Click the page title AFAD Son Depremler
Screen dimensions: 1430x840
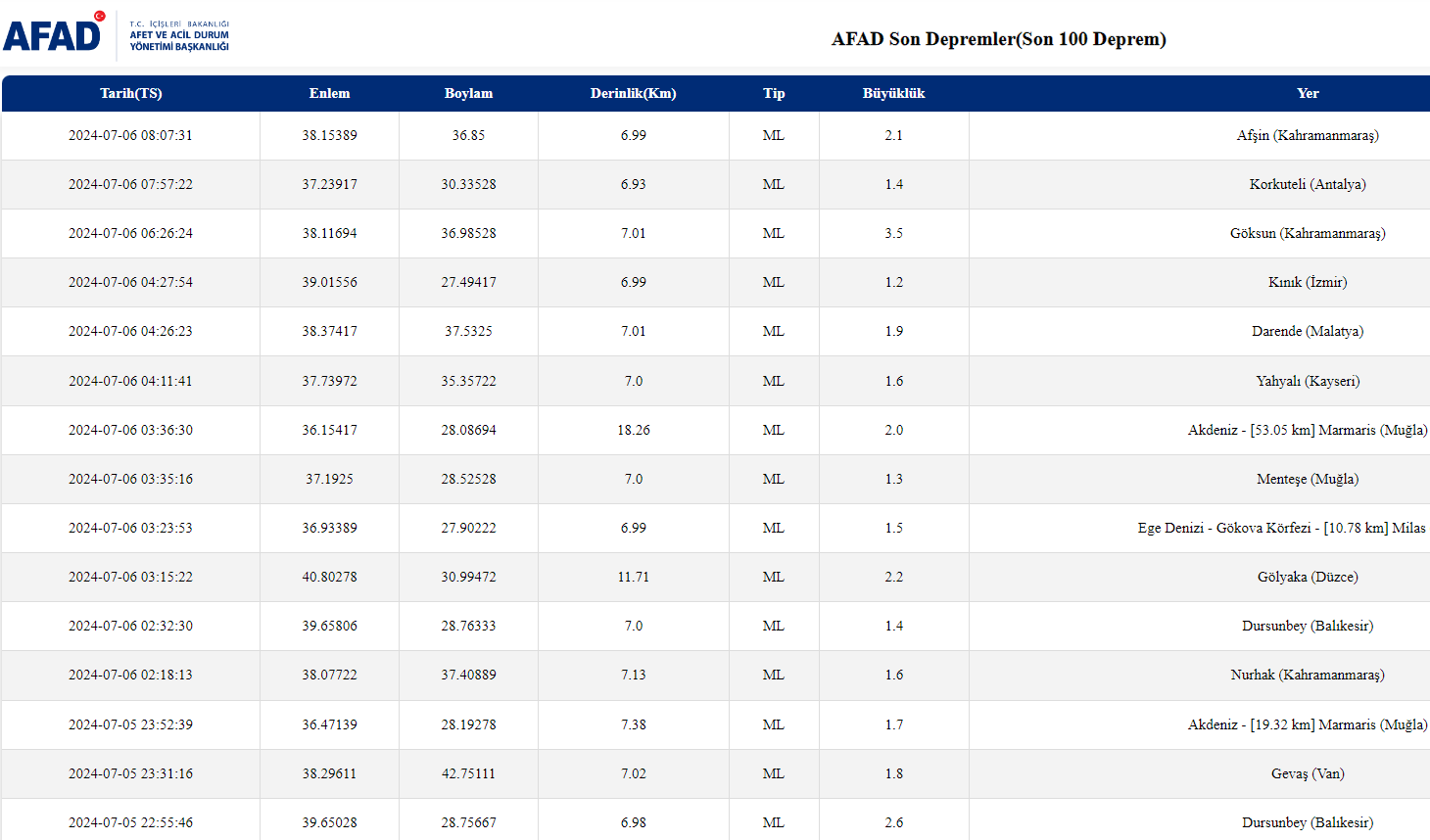[999, 39]
